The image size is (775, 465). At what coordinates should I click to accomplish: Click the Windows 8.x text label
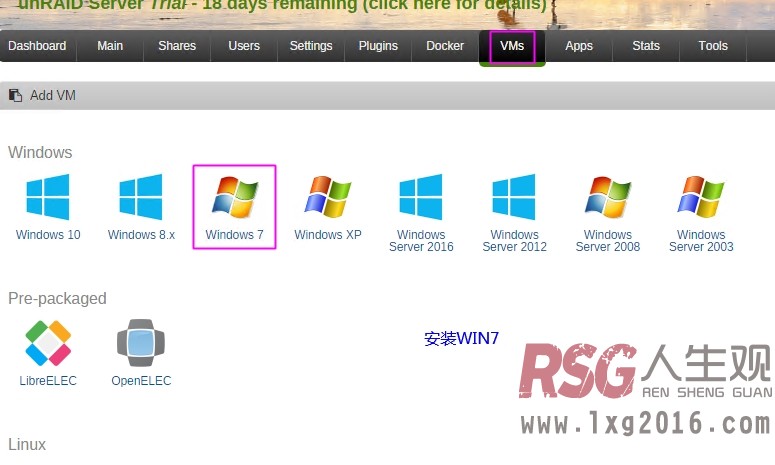(x=141, y=235)
